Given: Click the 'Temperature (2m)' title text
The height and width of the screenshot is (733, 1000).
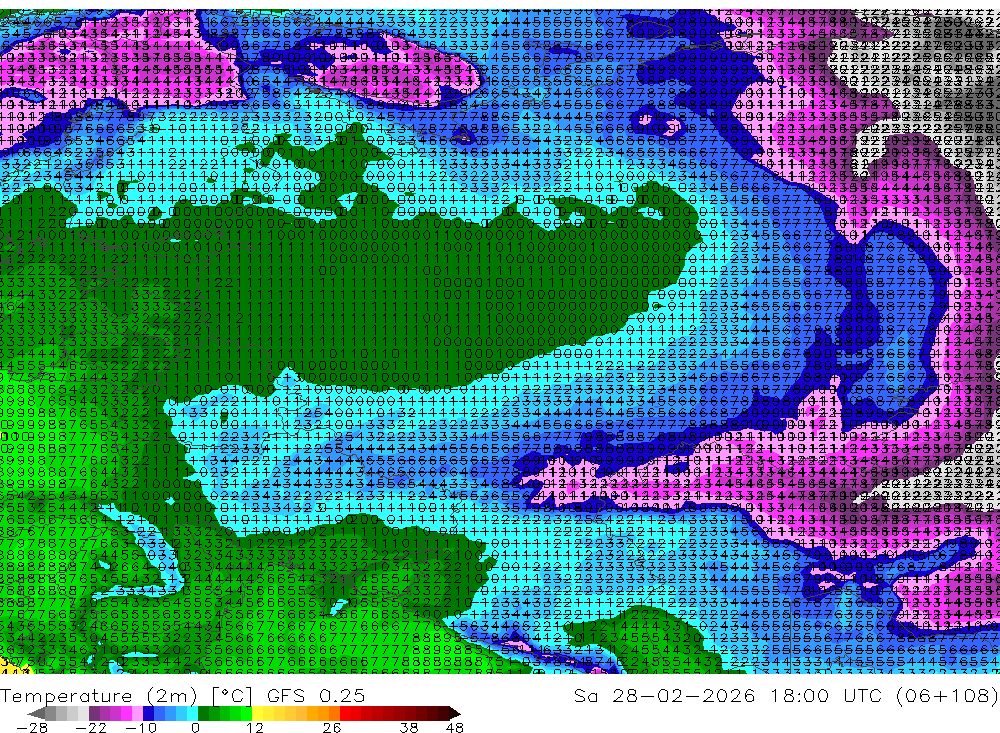Looking at the screenshot, I should pos(99,696).
